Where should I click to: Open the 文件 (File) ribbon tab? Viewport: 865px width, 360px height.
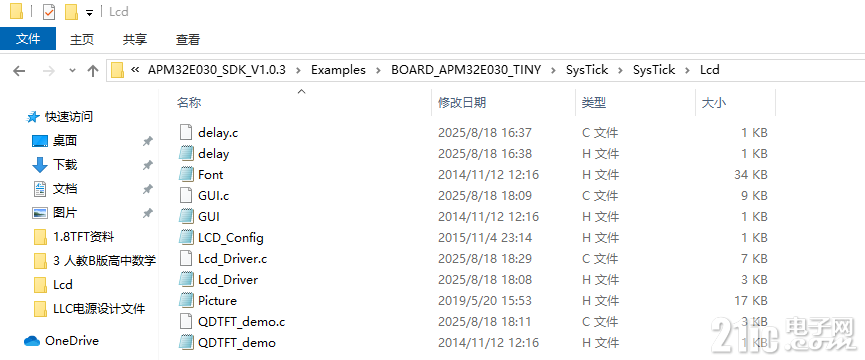coord(28,39)
